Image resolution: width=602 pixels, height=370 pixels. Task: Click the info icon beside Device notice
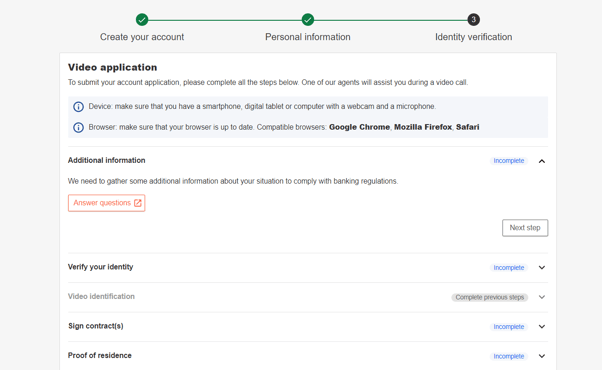point(78,107)
